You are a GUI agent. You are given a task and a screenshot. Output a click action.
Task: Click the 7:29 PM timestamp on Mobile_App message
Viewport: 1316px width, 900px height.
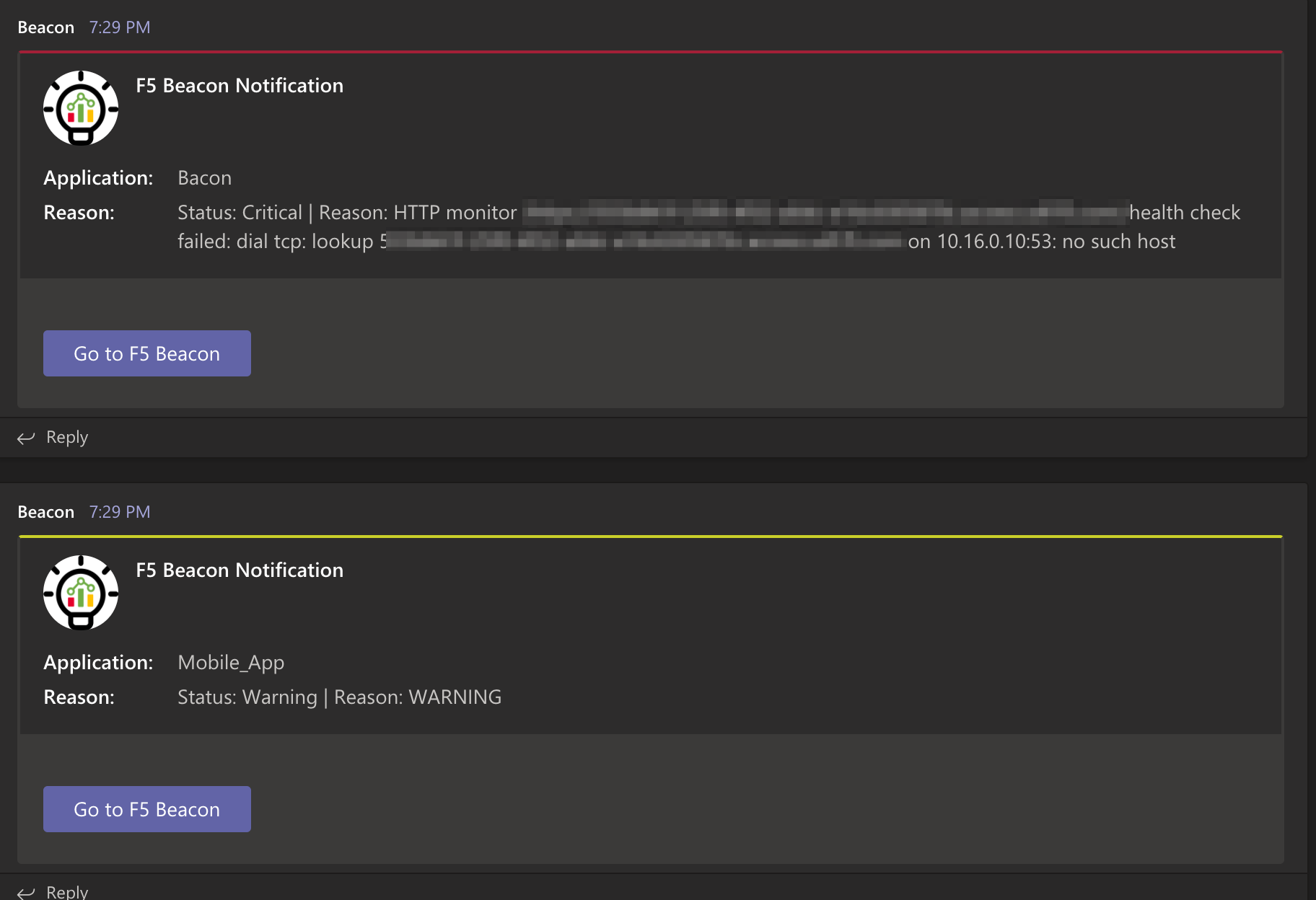click(120, 512)
